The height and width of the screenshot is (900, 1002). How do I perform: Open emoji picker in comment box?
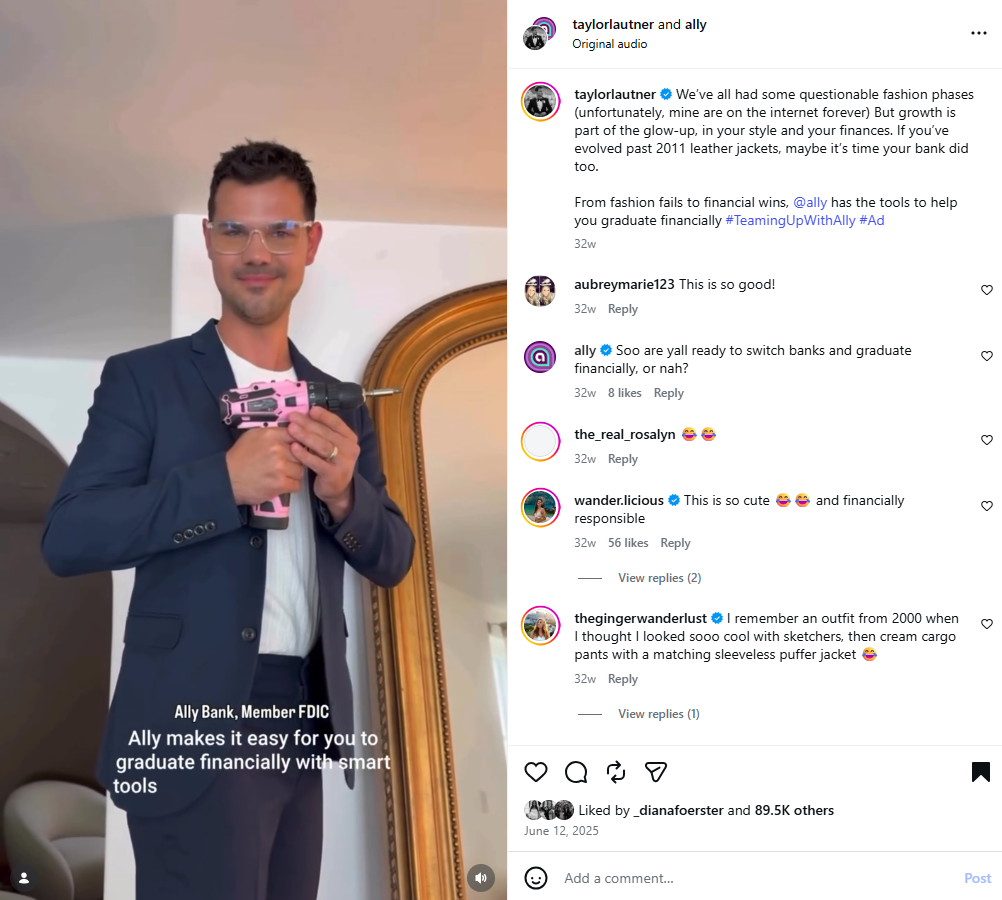click(536, 878)
